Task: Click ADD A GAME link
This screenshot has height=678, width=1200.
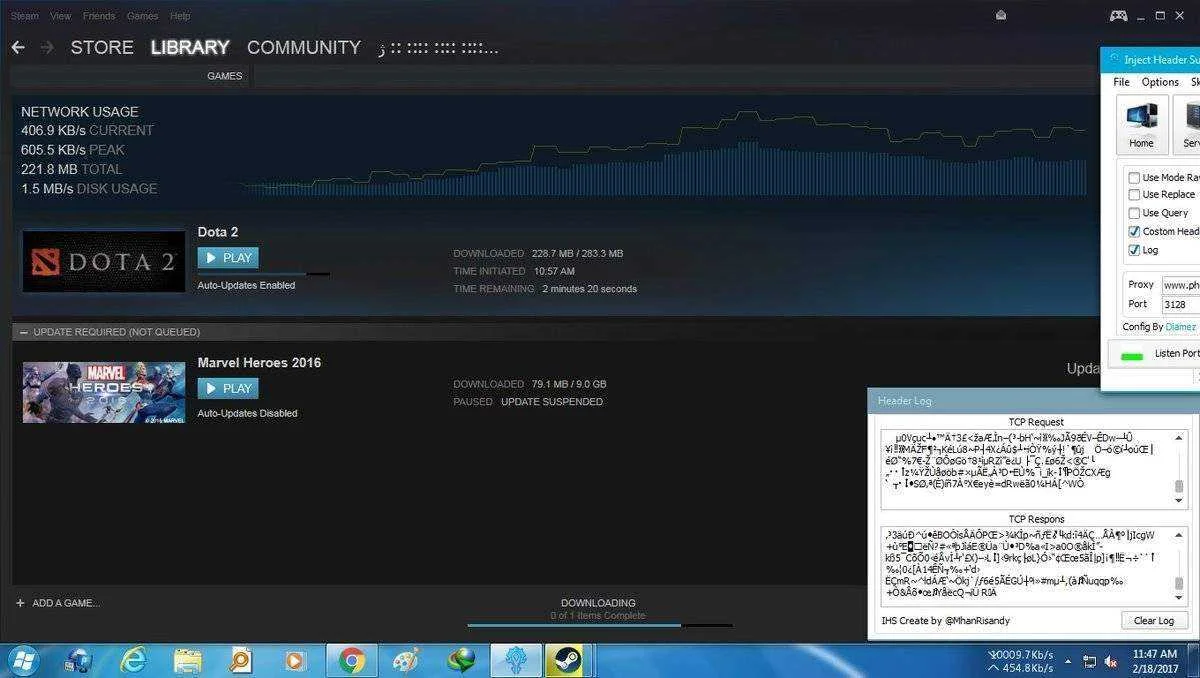Action: click(x=66, y=603)
